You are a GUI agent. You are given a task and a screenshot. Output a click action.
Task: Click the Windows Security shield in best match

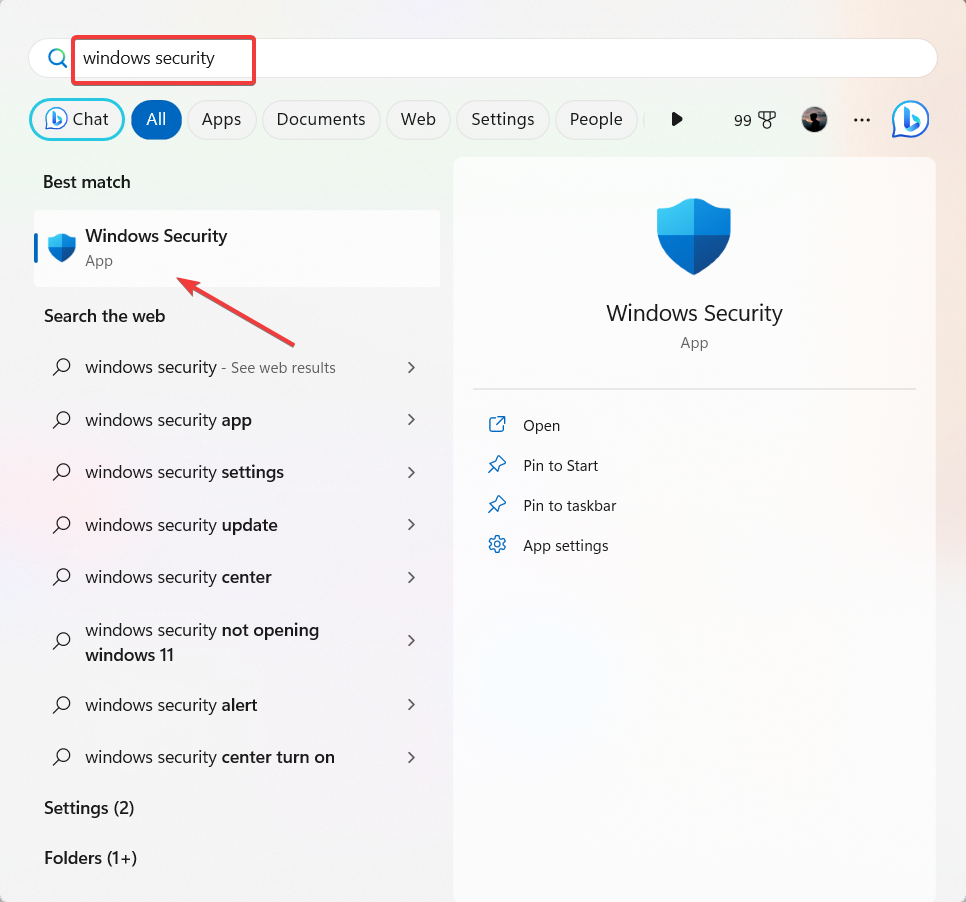pyautogui.click(x=62, y=248)
